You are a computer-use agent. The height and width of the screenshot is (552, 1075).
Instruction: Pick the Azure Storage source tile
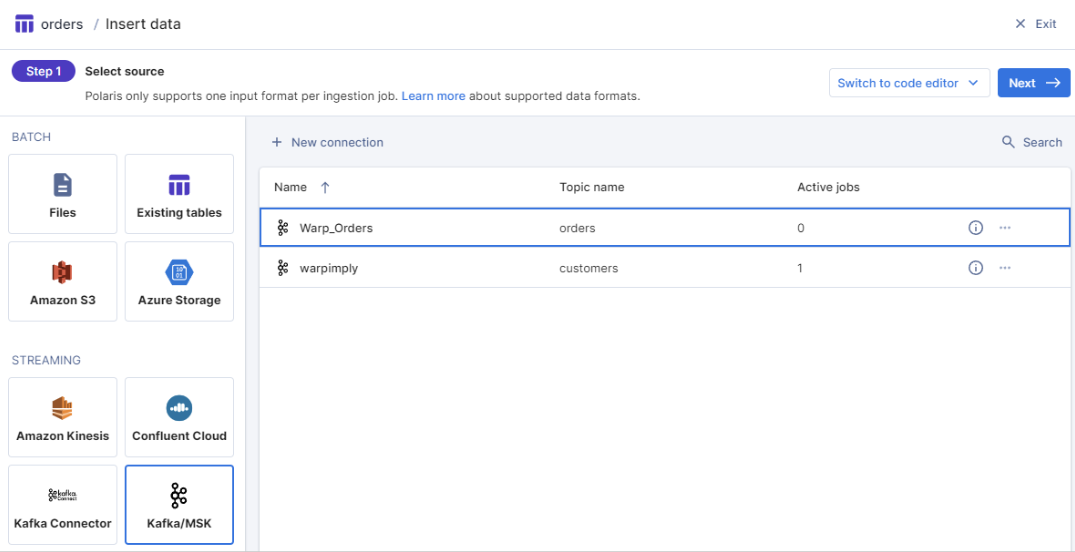point(179,281)
